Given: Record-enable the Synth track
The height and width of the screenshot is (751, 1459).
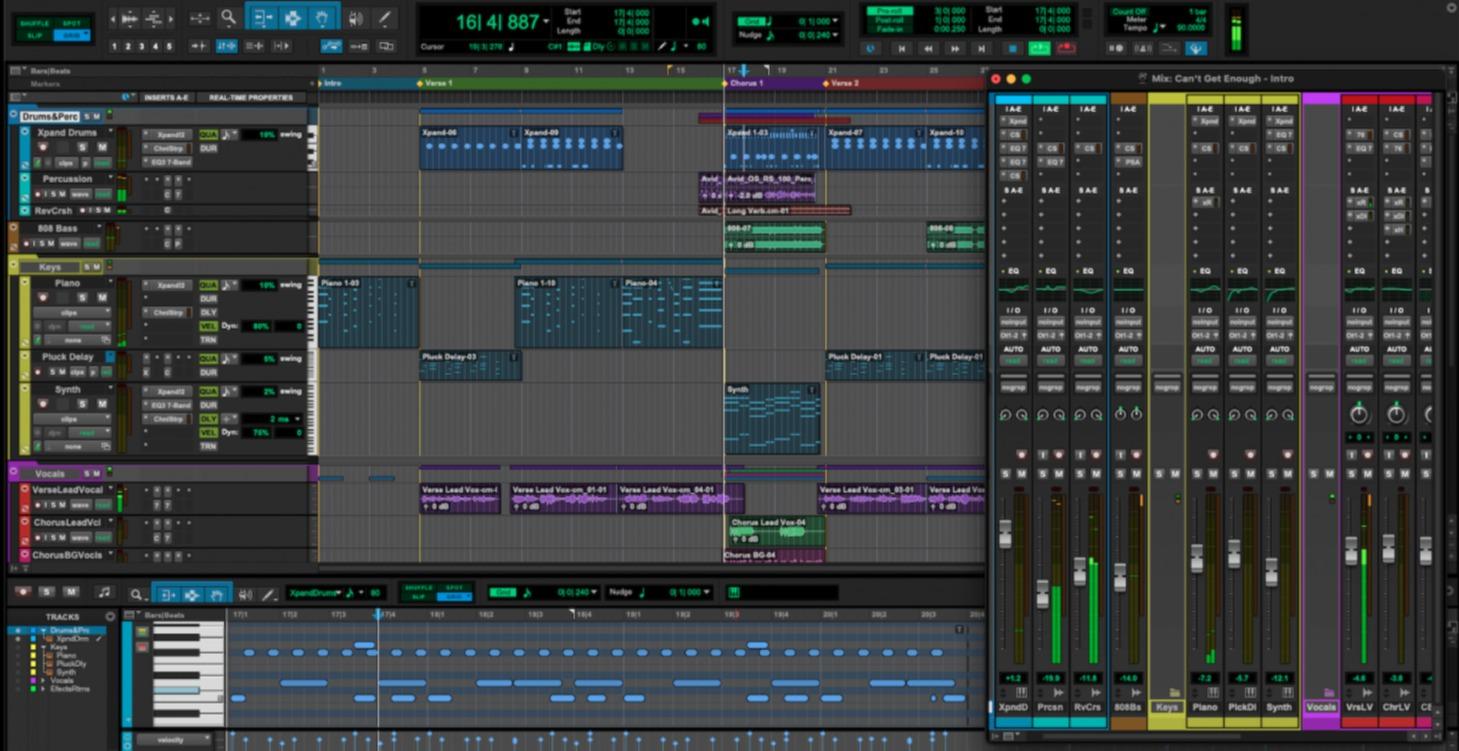Looking at the screenshot, I should tap(42, 404).
